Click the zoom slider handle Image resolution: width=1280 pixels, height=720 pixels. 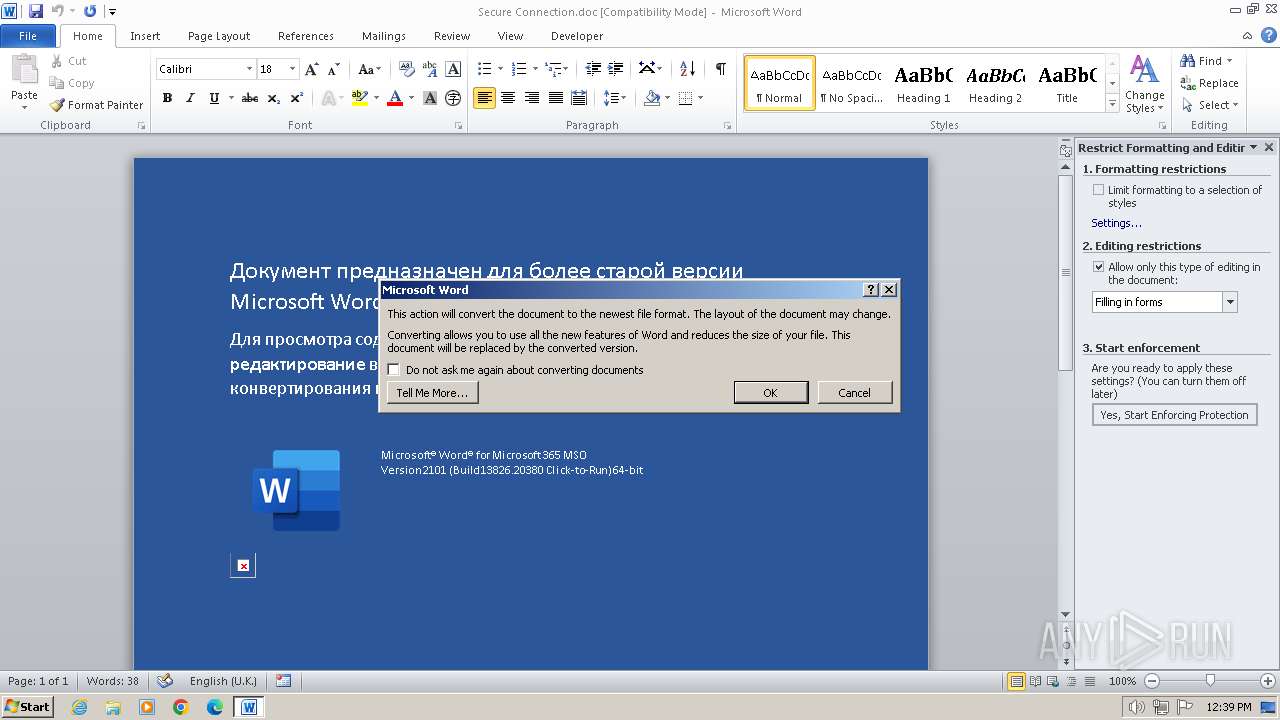coord(1210,681)
